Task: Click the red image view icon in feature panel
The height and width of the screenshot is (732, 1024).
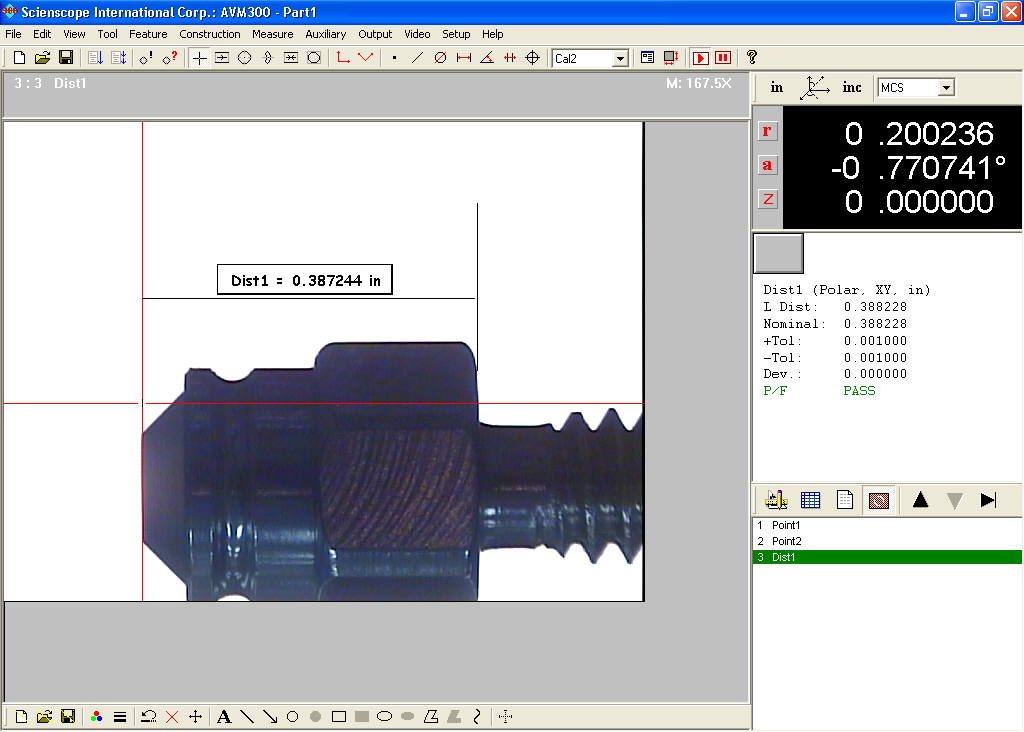Action: click(x=878, y=500)
